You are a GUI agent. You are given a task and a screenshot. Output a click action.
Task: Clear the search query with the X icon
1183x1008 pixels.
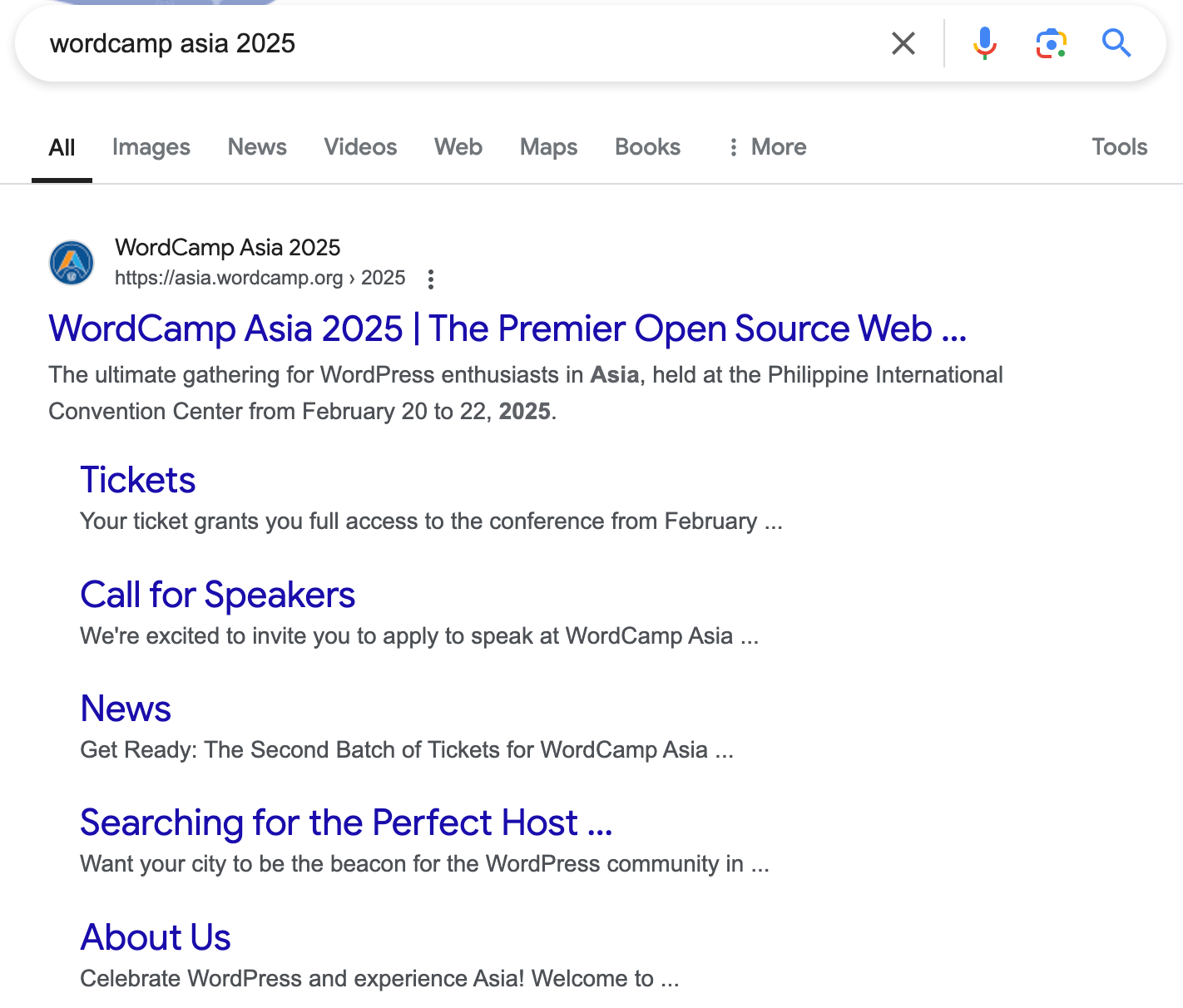tap(903, 43)
